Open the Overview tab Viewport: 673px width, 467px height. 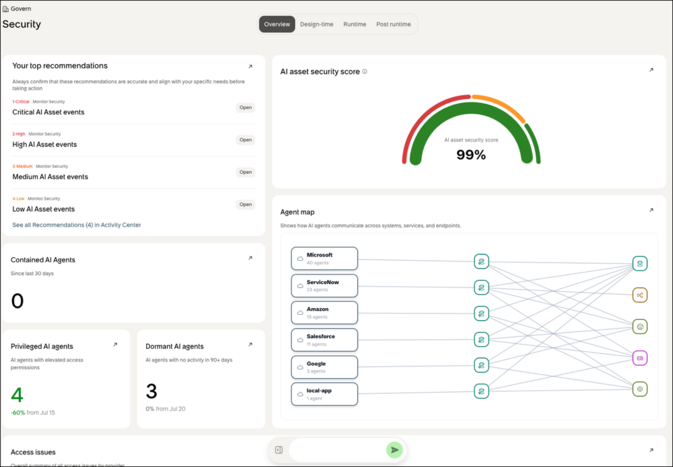(x=277, y=24)
